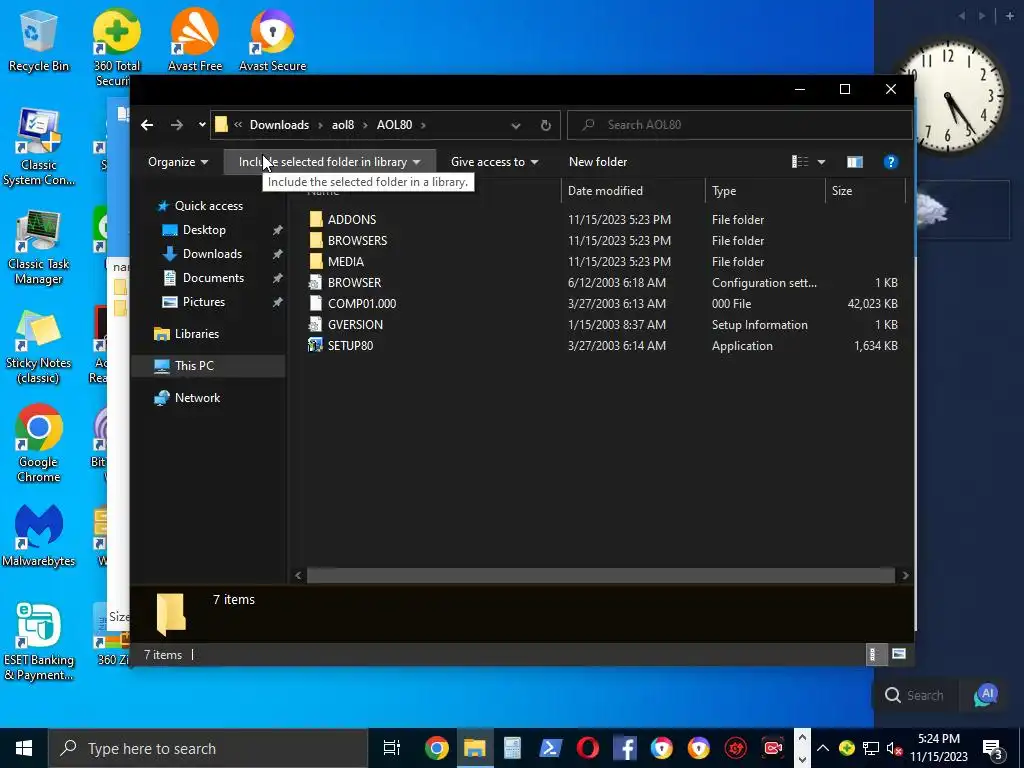Screen dimensions: 1024x768
Task: Open the notification center icon
Action: coord(993,748)
